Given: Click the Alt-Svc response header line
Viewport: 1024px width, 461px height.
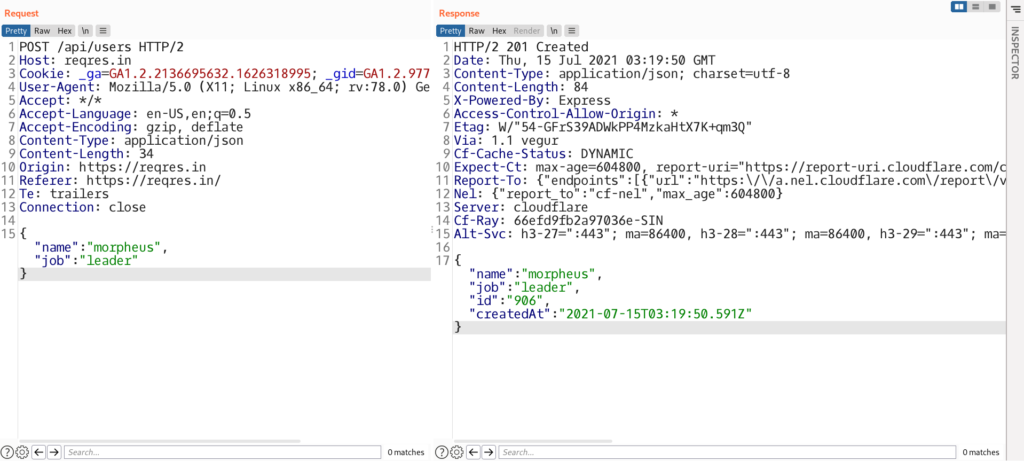Looking at the screenshot, I should (728, 234).
